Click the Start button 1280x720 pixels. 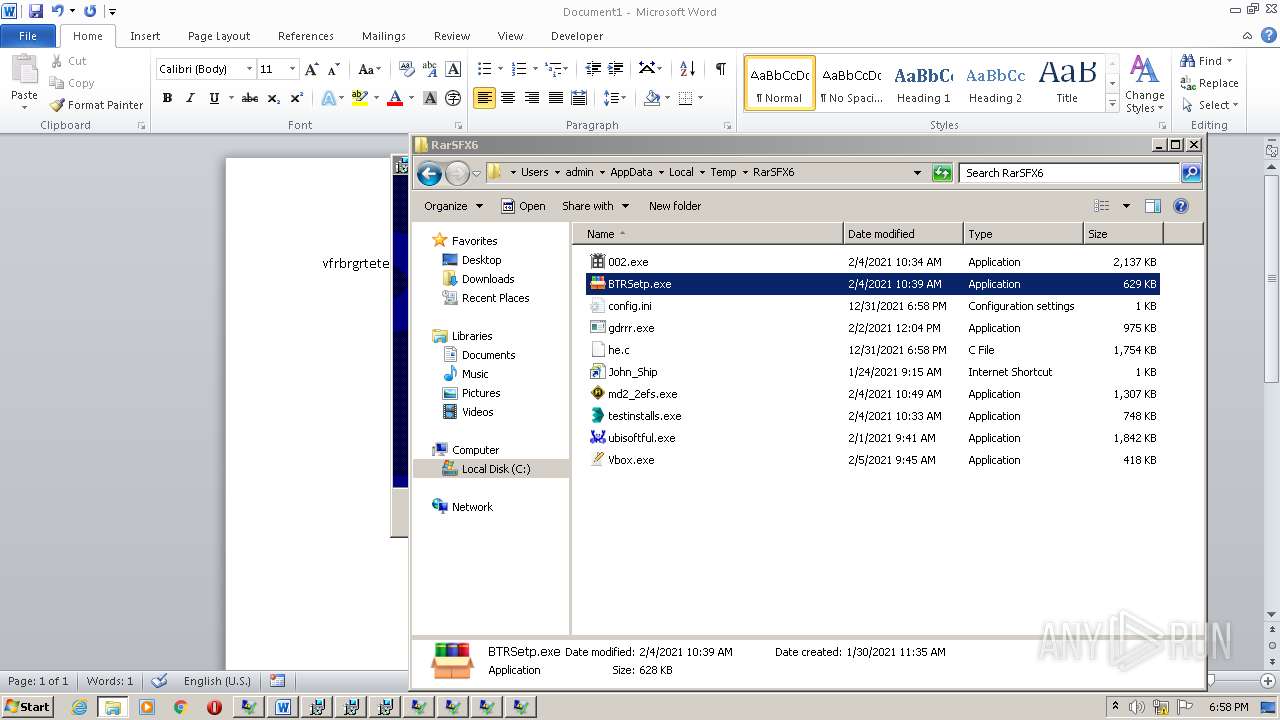pos(27,707)
